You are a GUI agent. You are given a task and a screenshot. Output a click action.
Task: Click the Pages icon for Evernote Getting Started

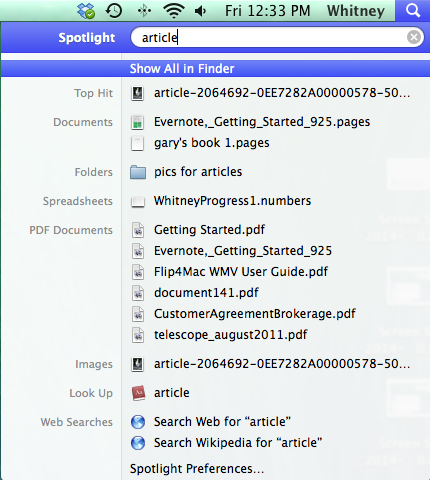[138, 122]
